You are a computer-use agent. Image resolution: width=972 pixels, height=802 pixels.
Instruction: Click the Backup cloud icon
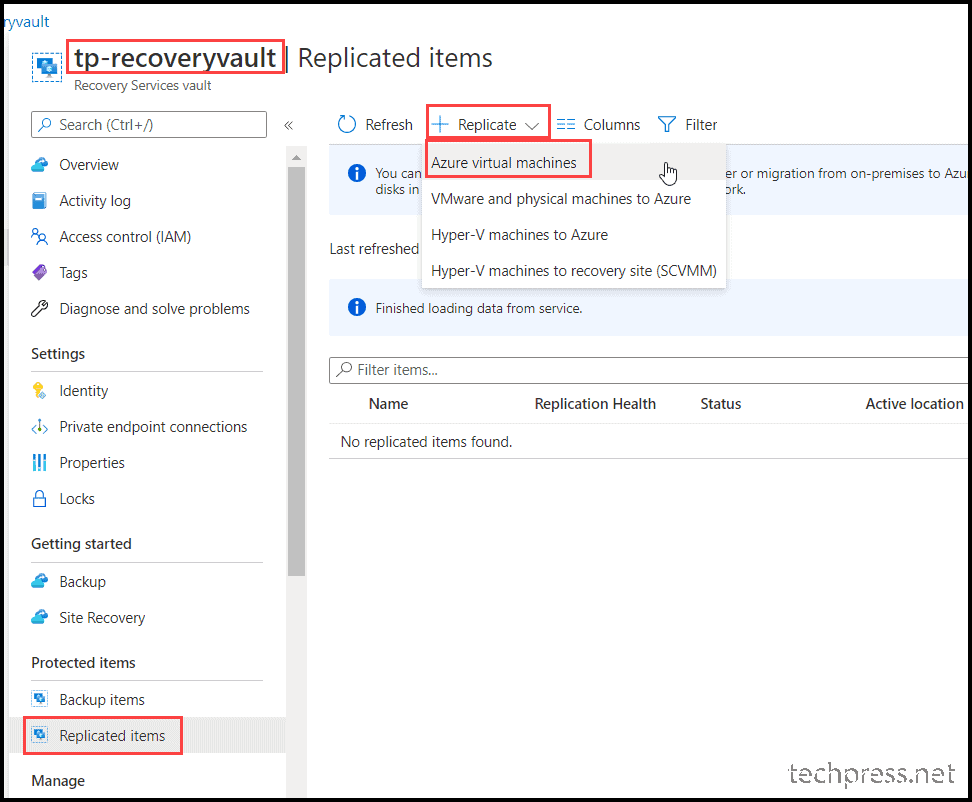(40, 581)
